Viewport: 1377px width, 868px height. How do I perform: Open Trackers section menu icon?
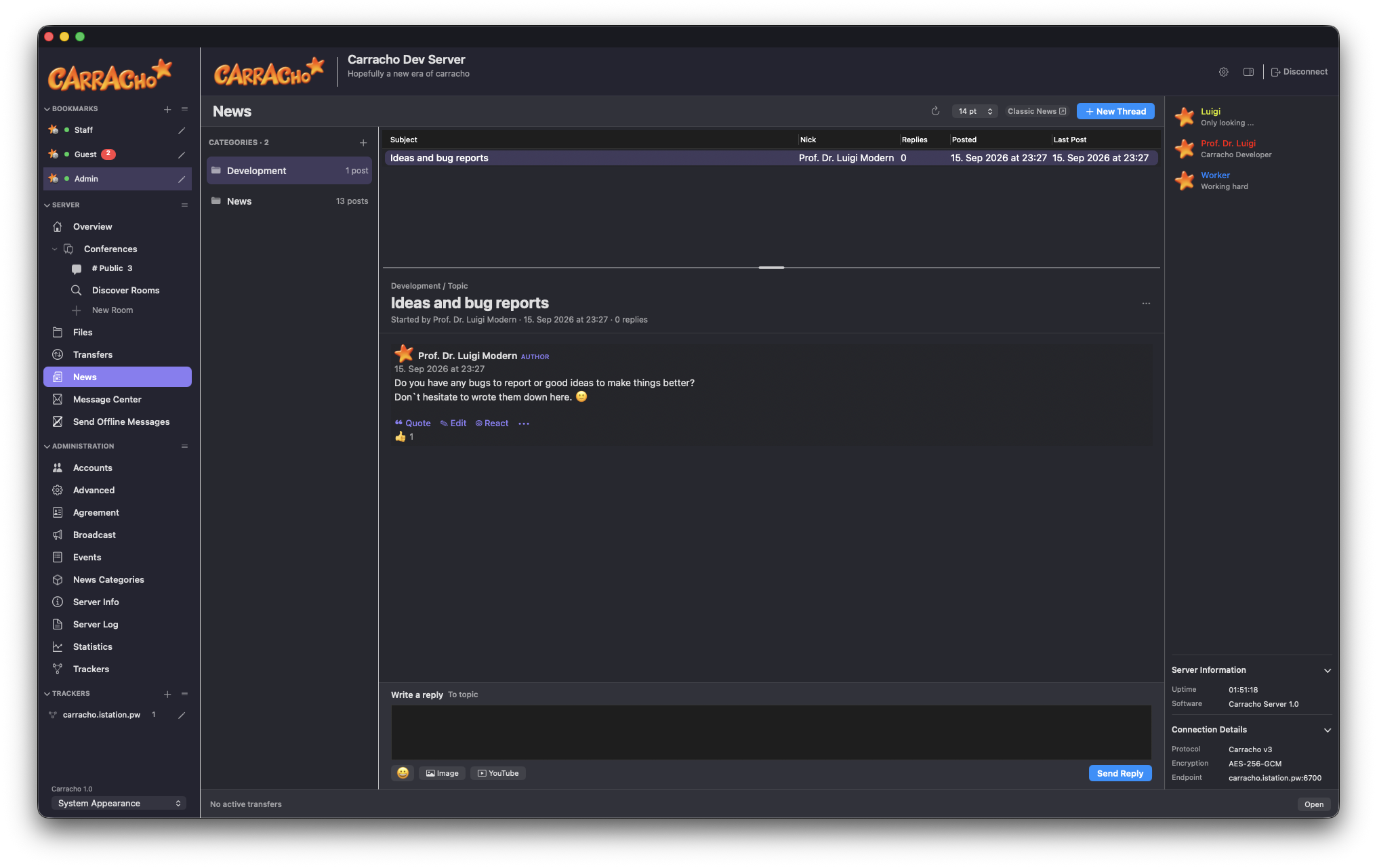click(184, 694)
